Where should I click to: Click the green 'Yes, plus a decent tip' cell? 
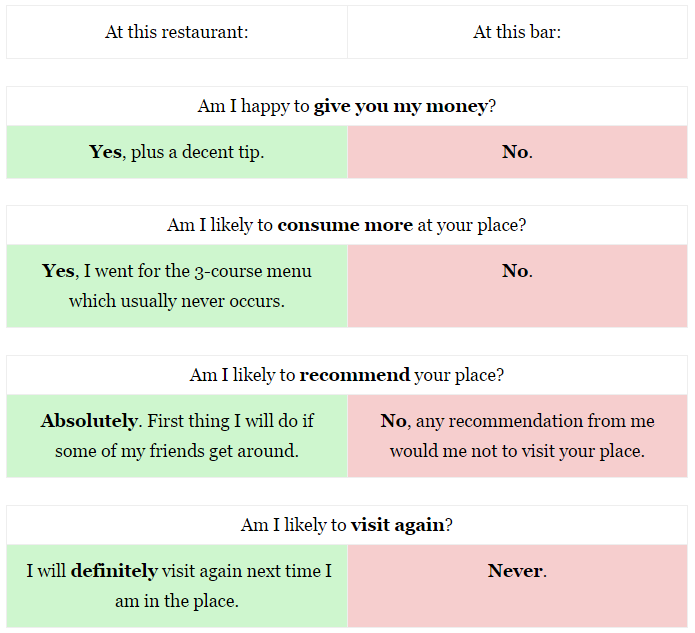(x=177, y=152)
